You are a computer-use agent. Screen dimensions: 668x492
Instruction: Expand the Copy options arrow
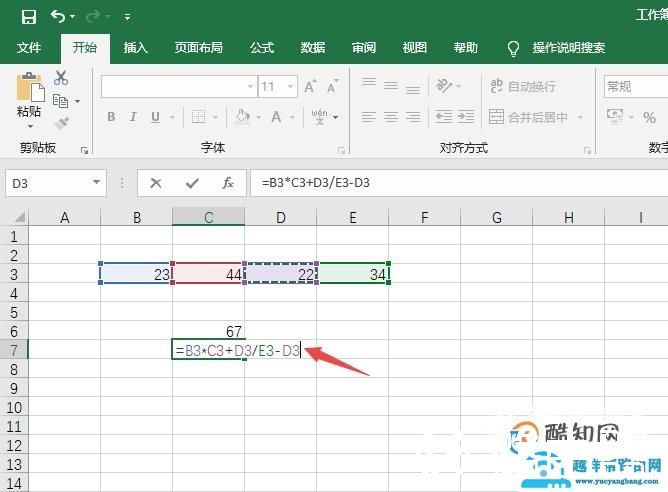coord(78,101)
